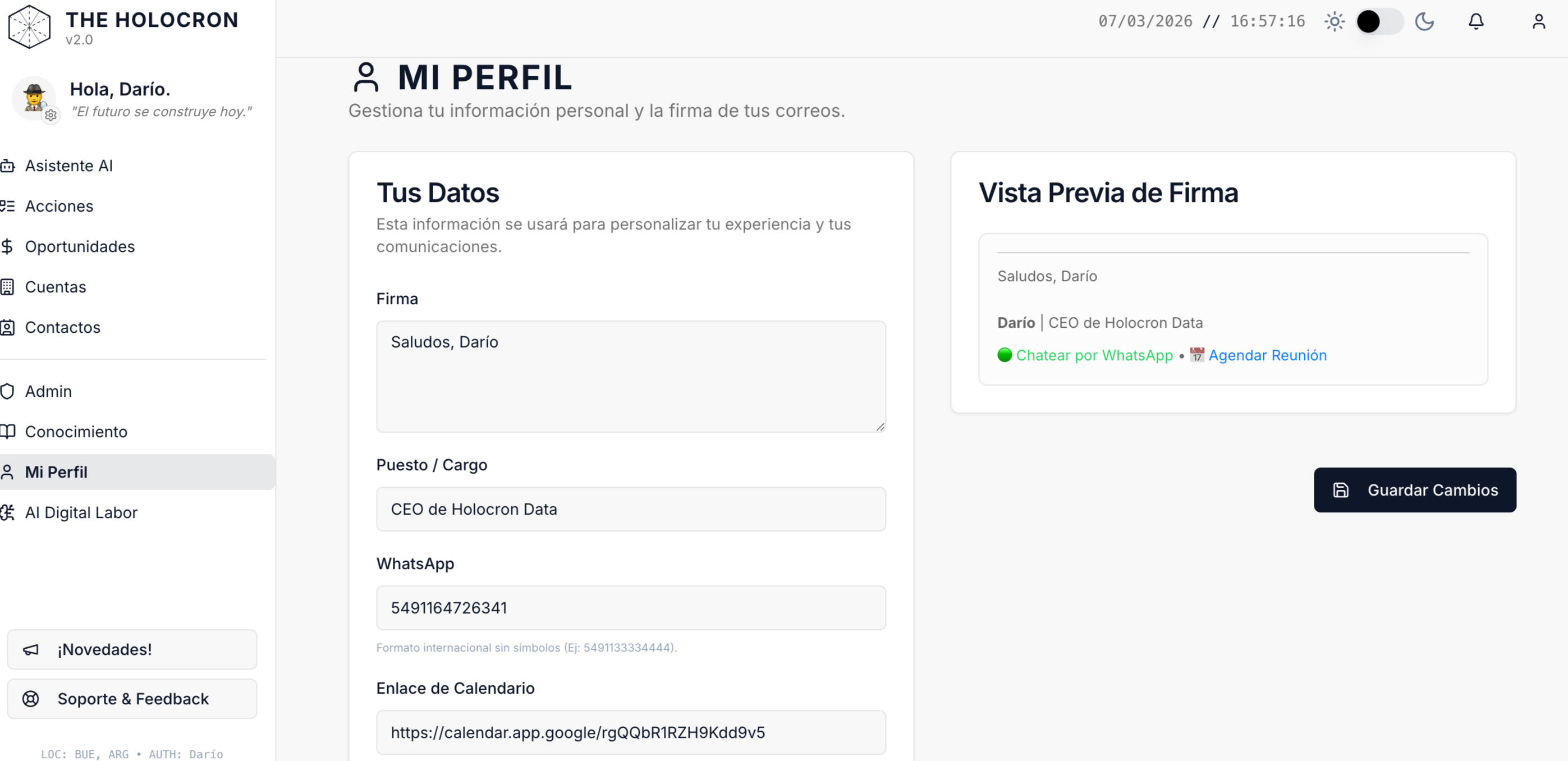Click the sun light-mode icon
This screenshot has height=761, width=1568.
(1335, 22)
